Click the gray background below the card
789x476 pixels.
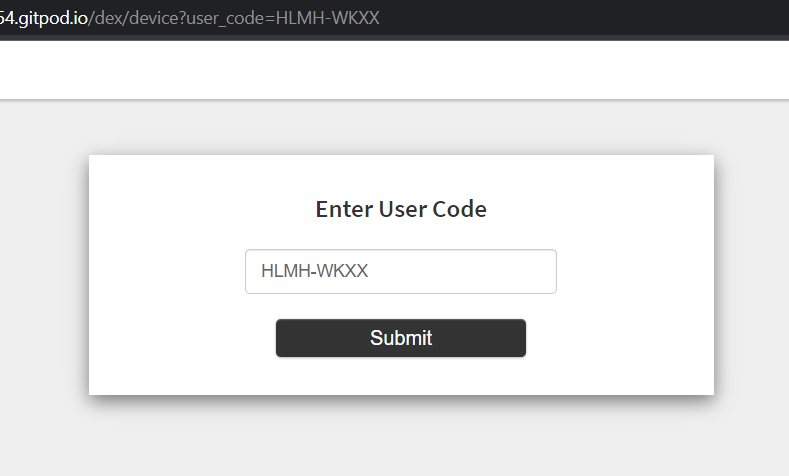coord(400,440)
